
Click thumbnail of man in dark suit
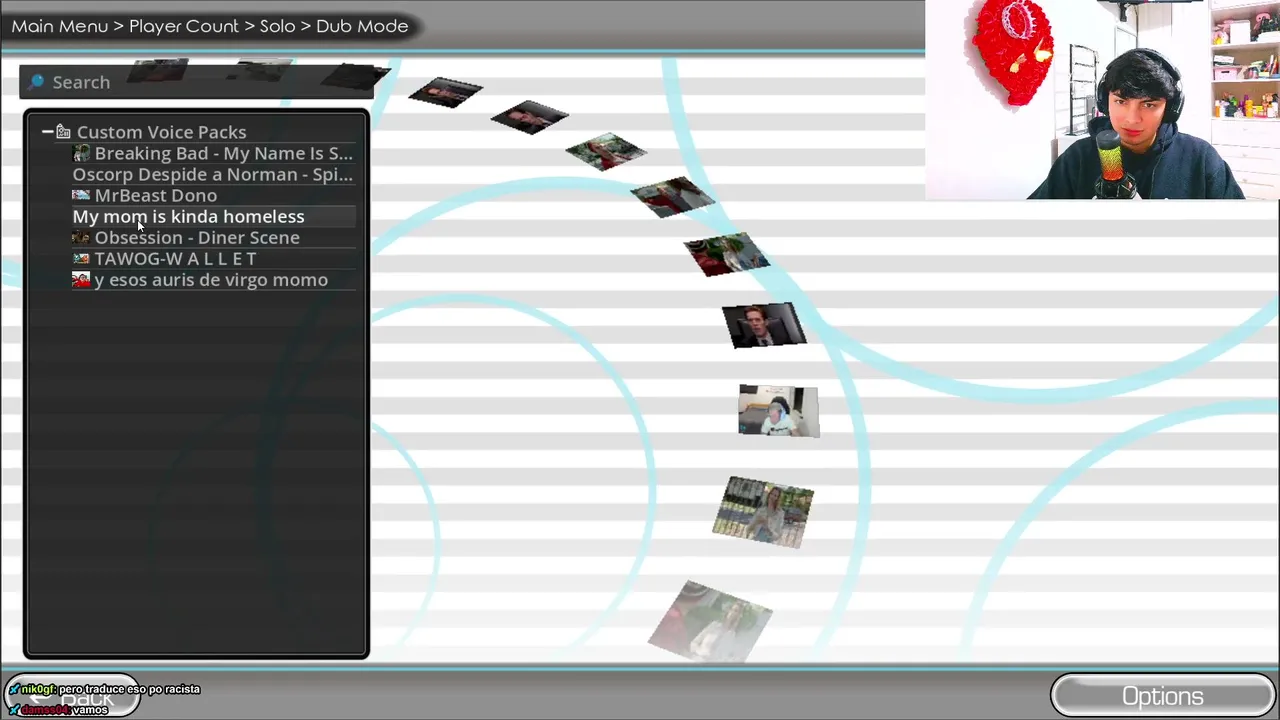point(764,326)
